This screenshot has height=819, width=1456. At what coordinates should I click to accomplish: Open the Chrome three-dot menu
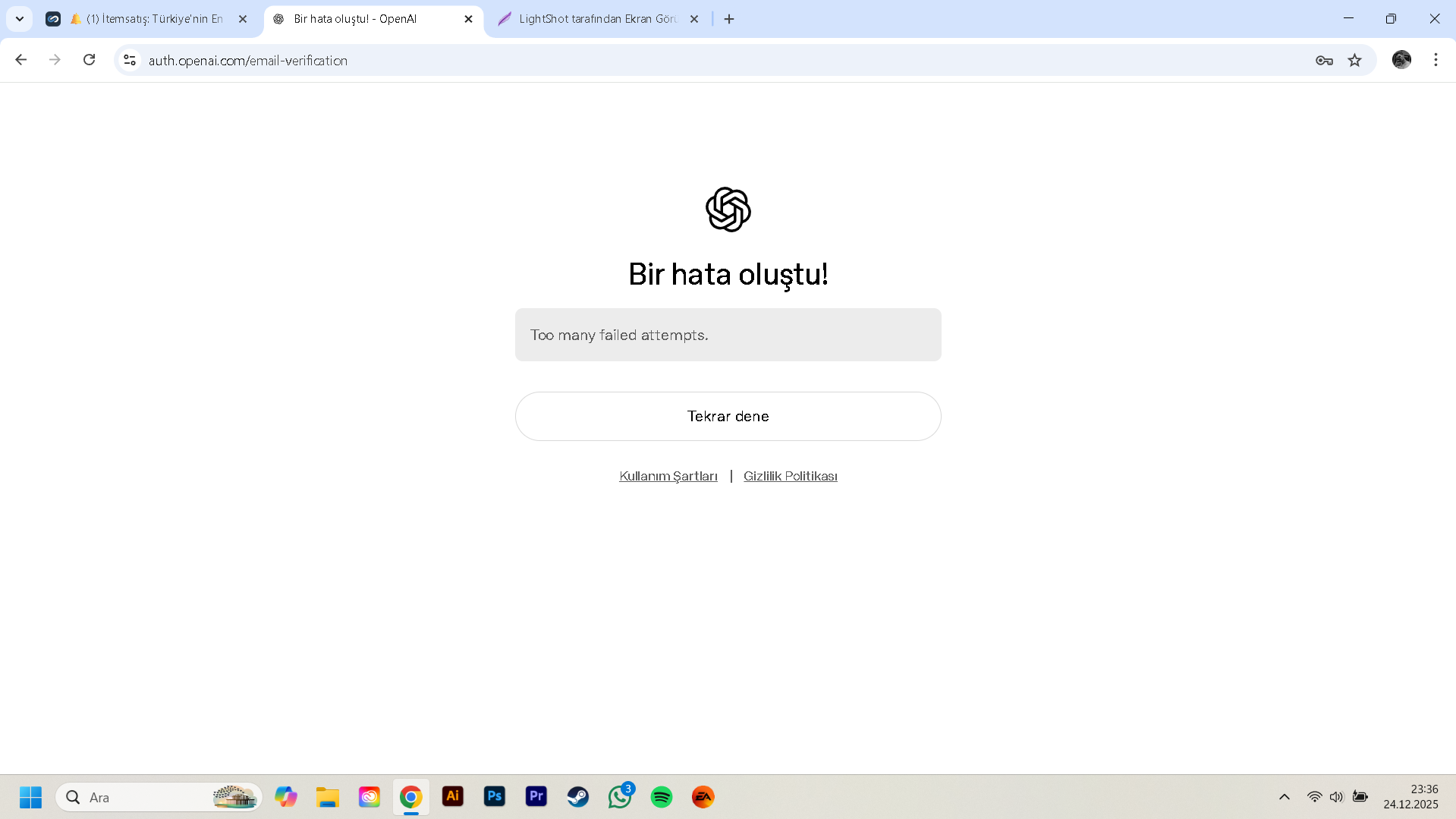[x=1436, y=60]
